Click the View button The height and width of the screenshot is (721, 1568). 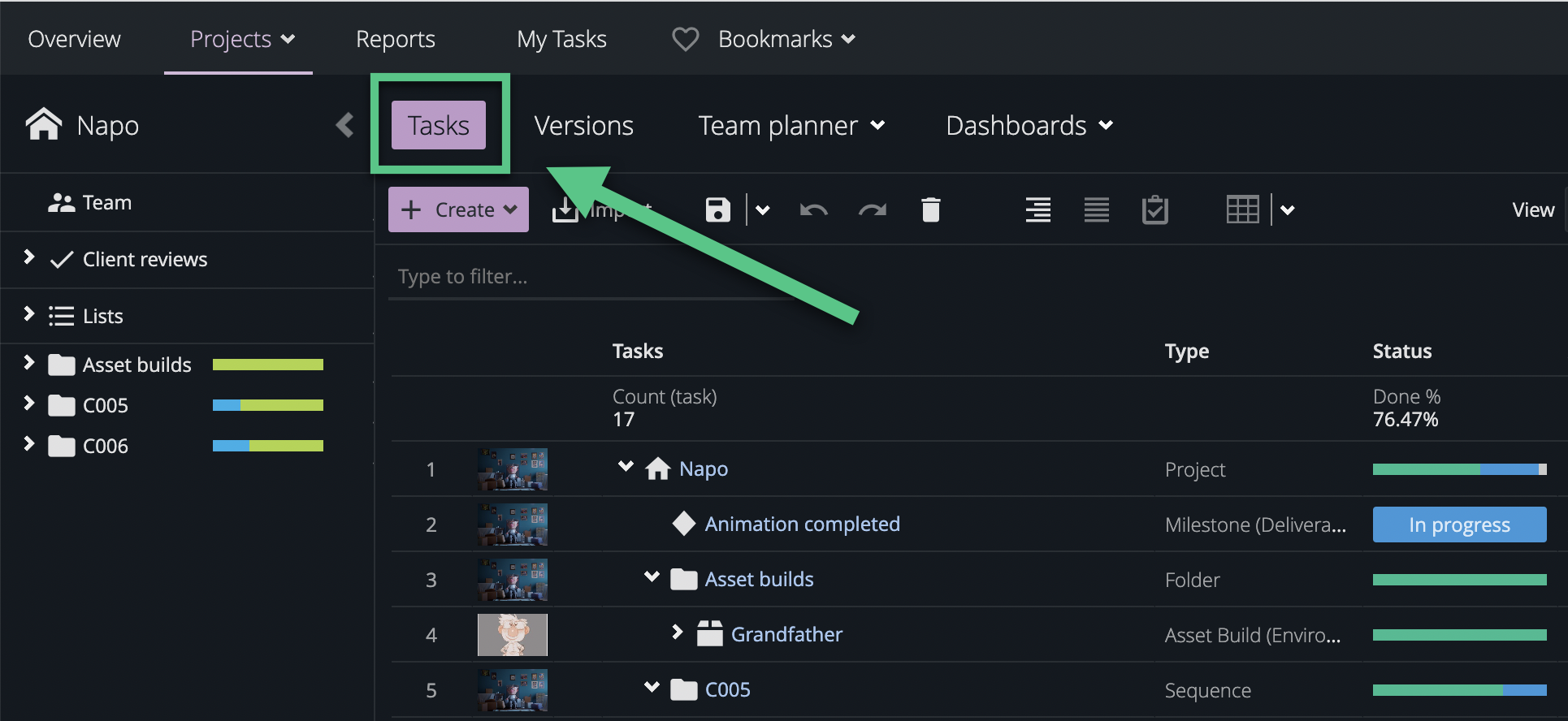1533,209
